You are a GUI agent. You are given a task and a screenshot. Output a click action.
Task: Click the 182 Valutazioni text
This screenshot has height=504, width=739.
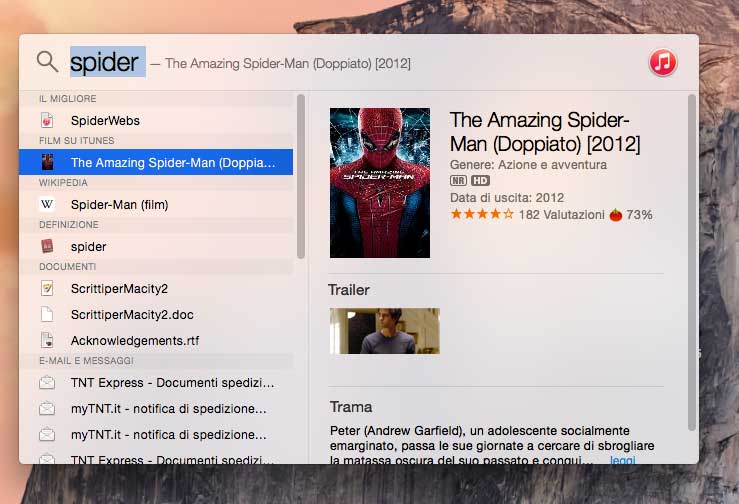(x=561, y=215)
